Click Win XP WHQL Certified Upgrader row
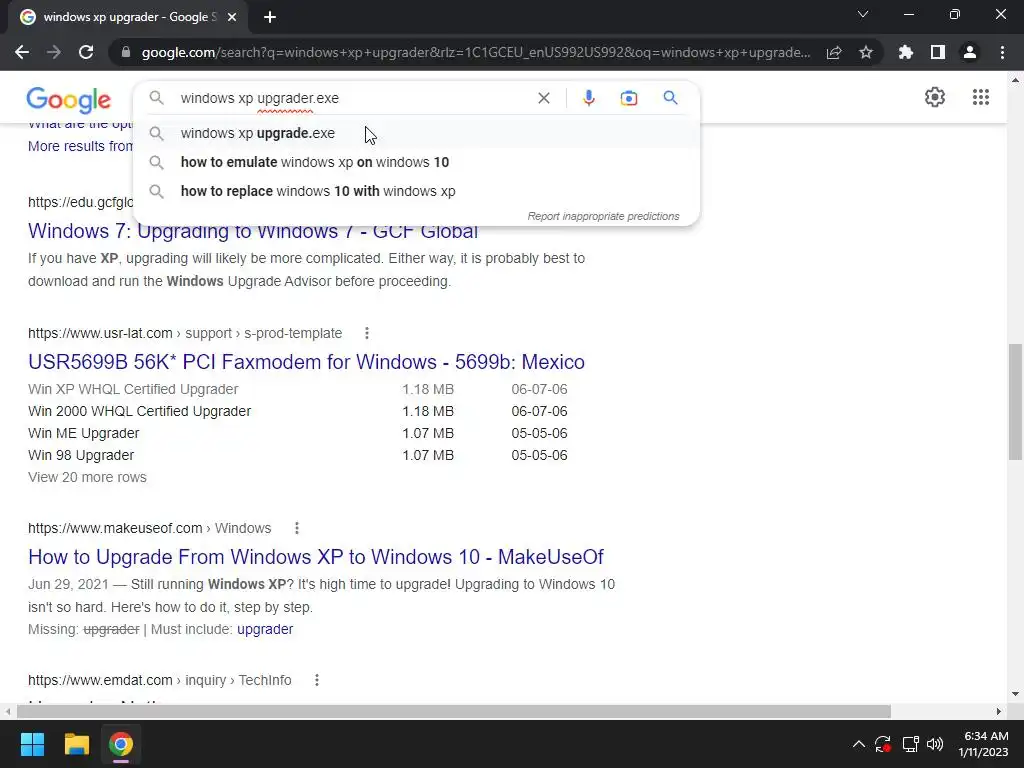 click(298, 389)
